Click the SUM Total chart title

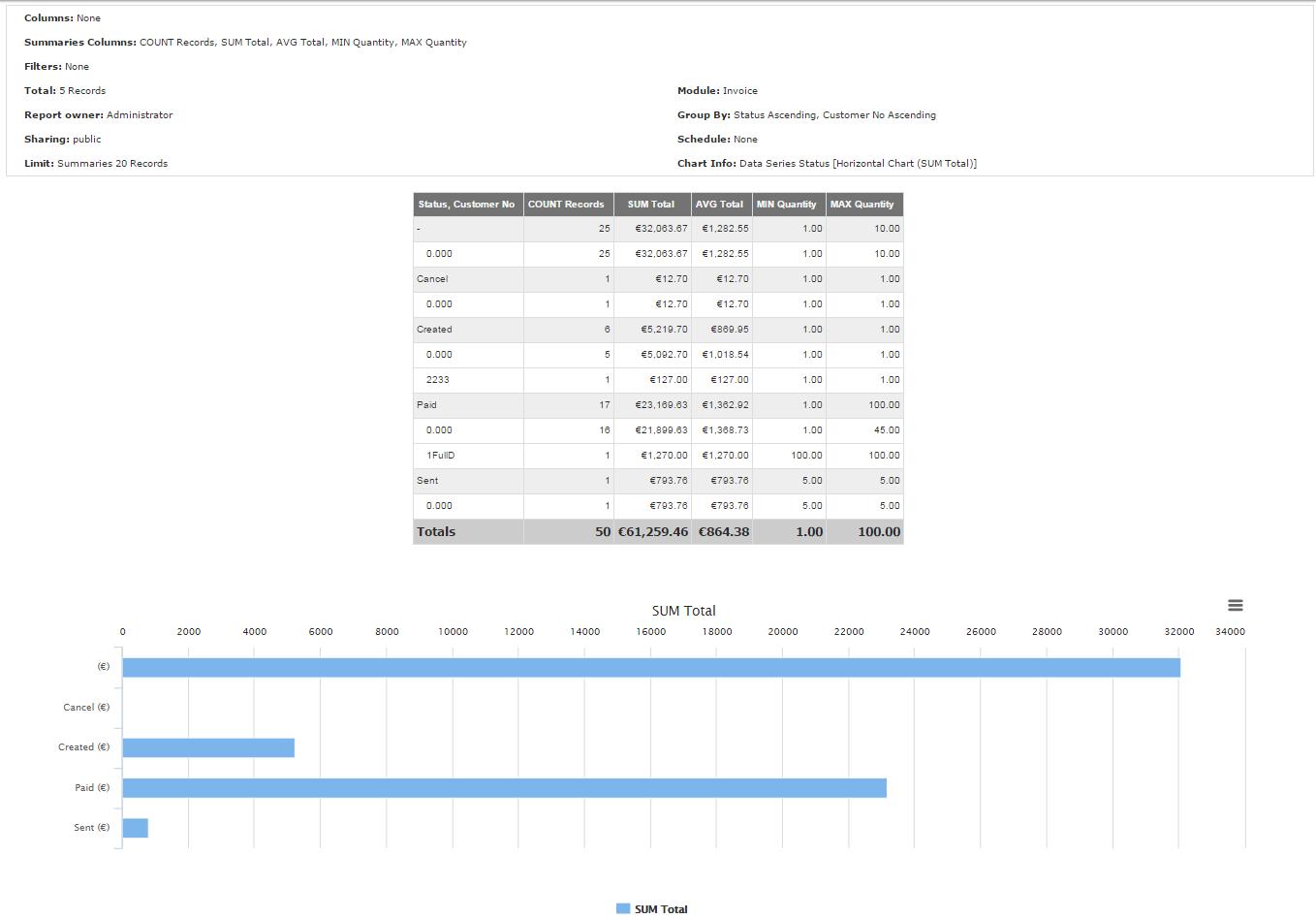683,611
